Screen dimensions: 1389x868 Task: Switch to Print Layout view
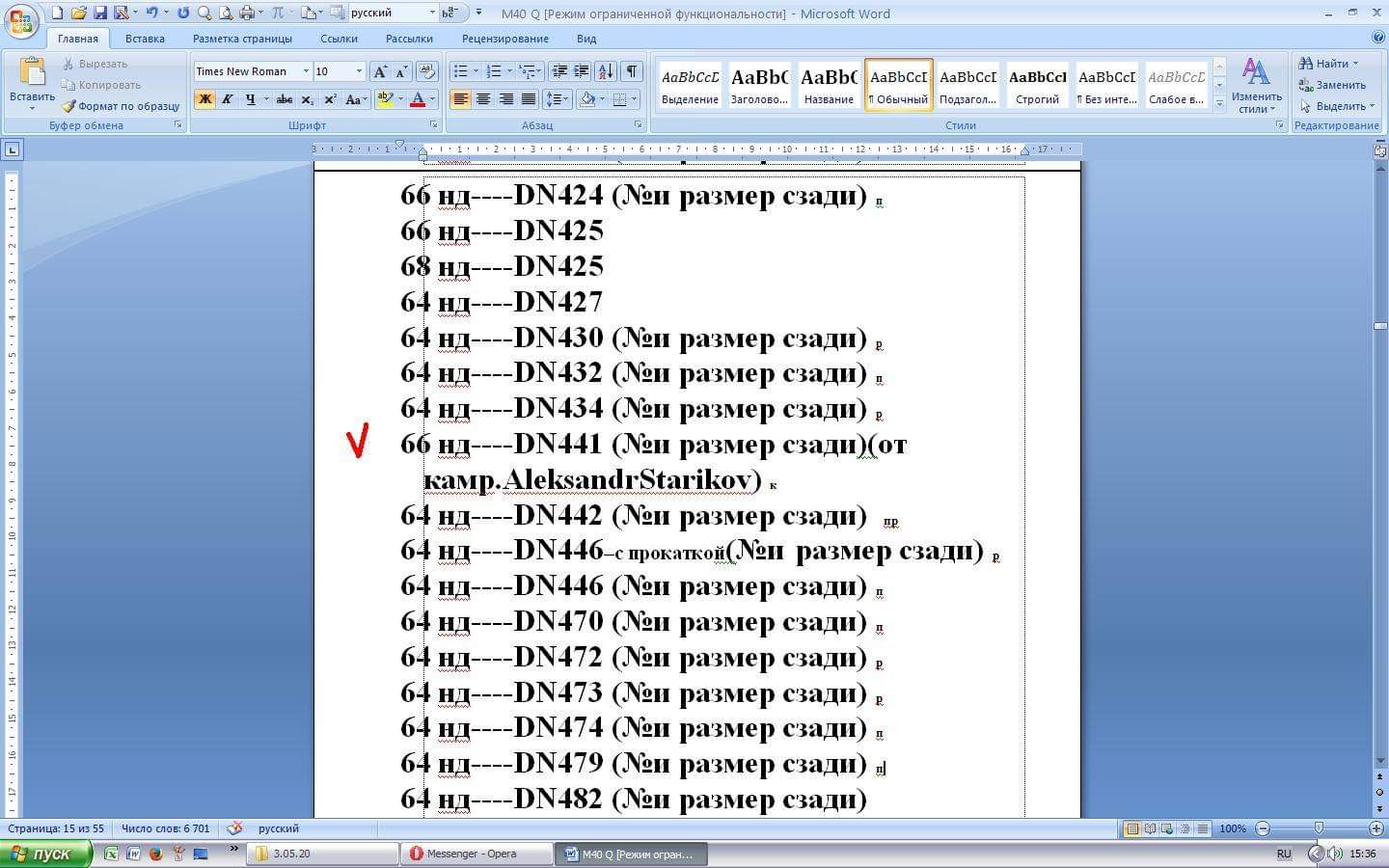[1132, 828]
